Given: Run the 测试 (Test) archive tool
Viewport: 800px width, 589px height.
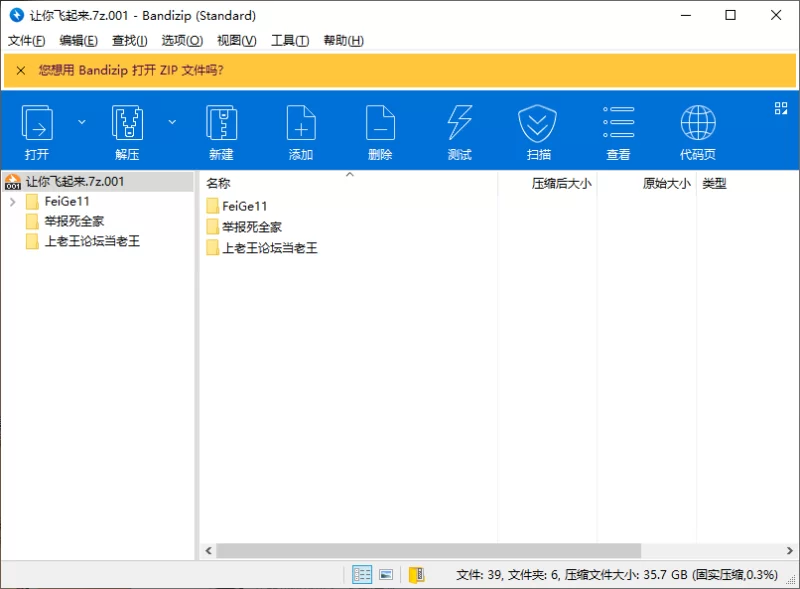Looking at the screenshot, I should point(459,131).
